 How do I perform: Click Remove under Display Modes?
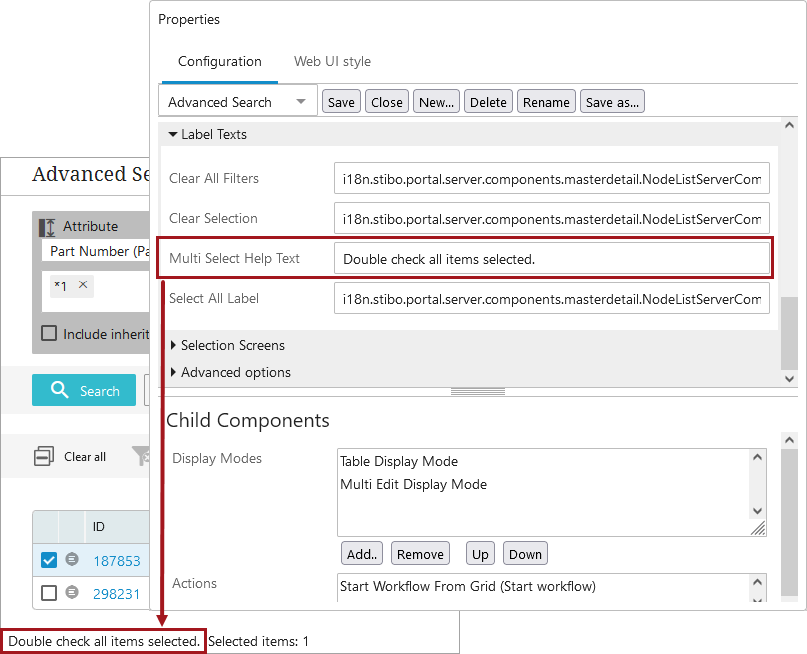click(x=420, y=554)
